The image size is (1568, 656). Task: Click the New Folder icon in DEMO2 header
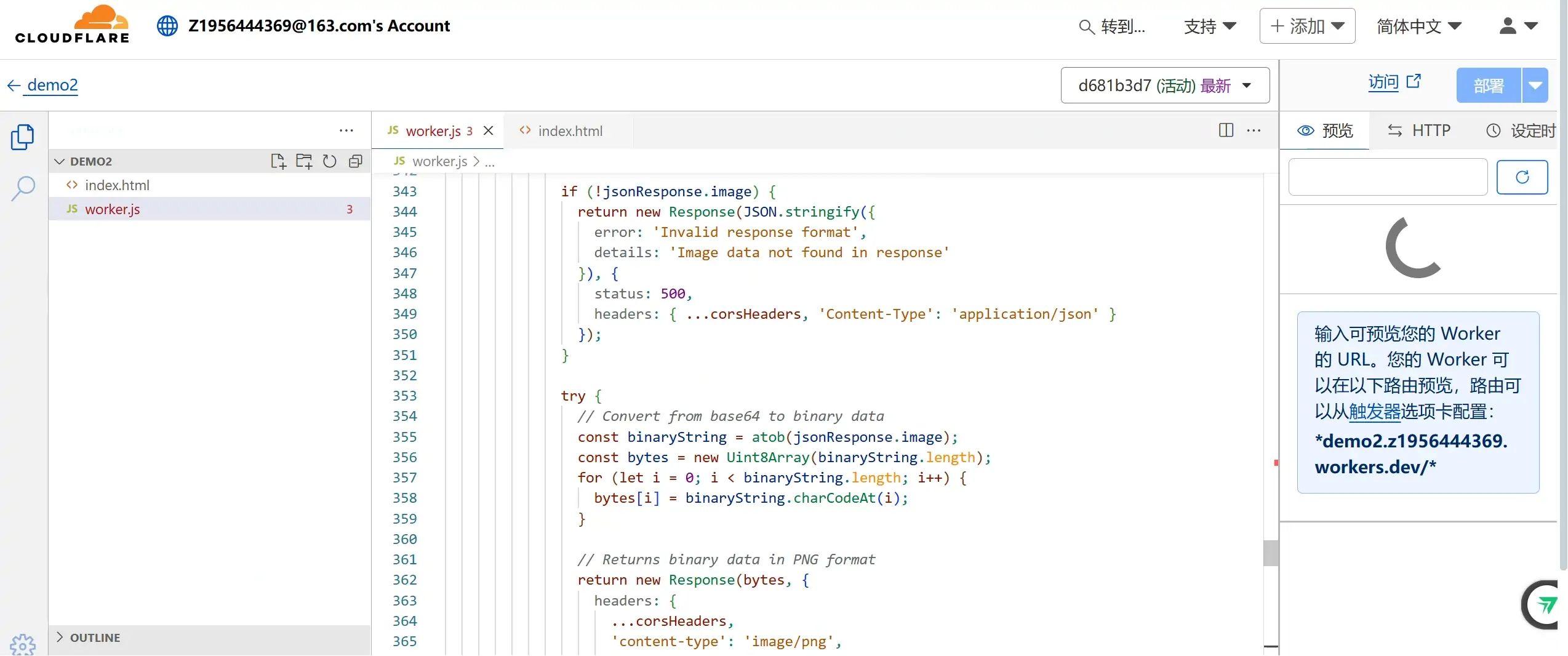click(x=304, y=161)
